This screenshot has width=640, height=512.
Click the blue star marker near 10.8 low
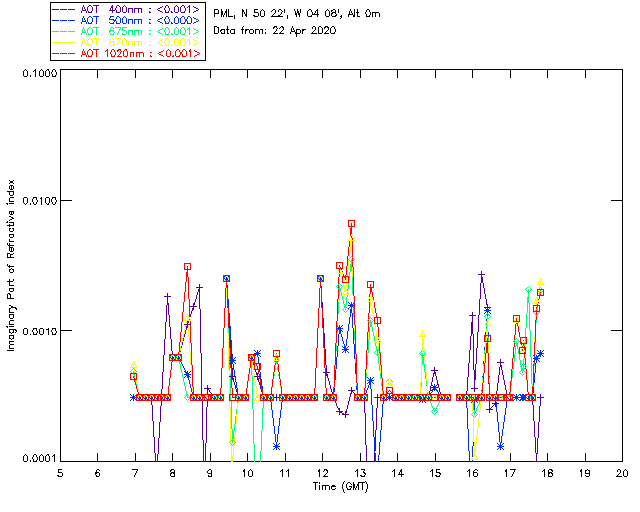(277, 447)
